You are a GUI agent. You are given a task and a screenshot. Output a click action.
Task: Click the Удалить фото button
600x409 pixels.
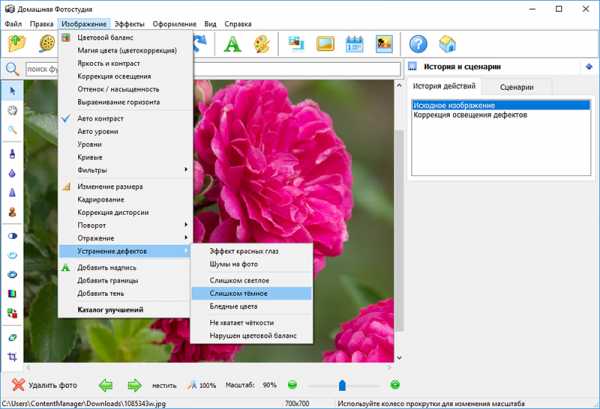(x=45, y=385)
